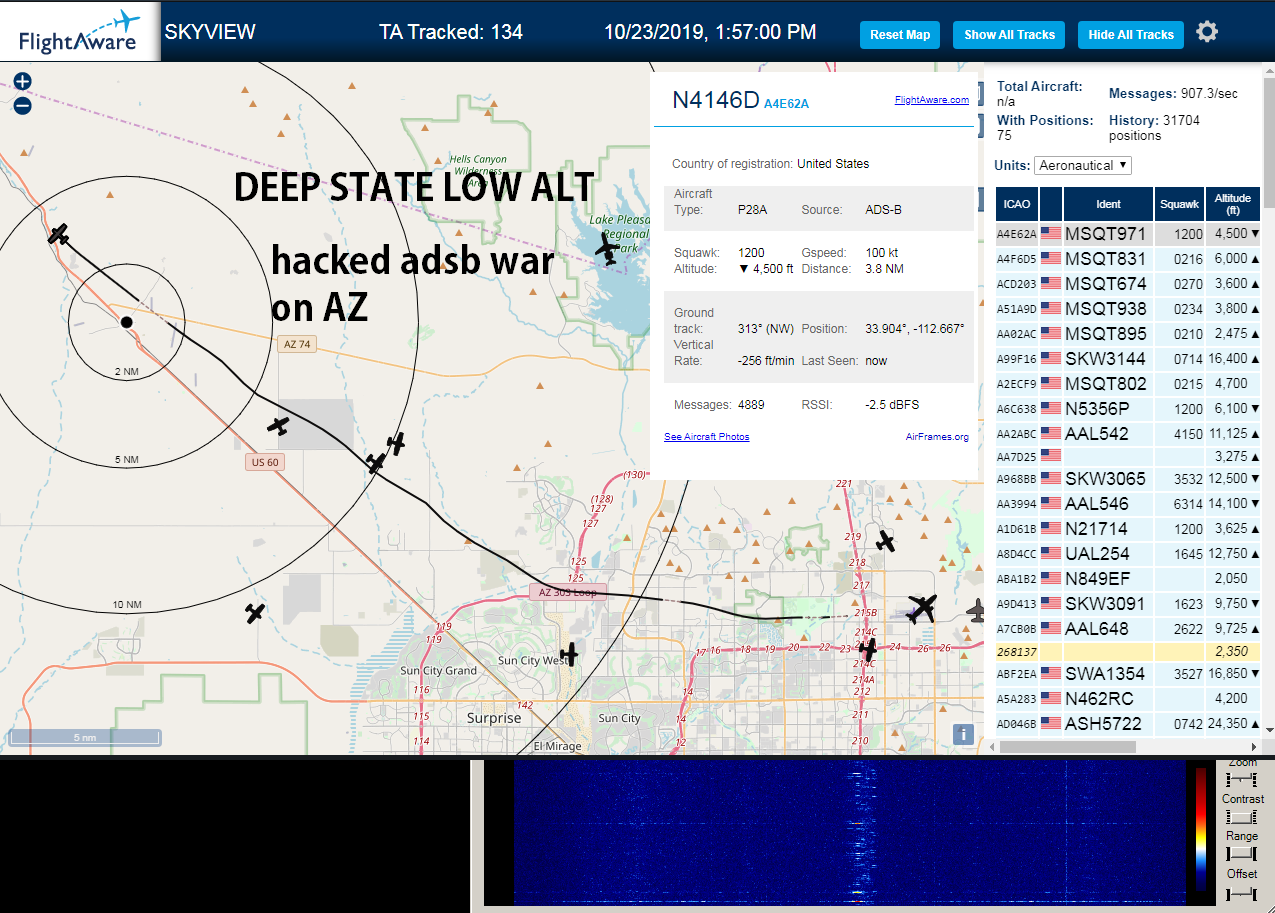
Task: Select the yellow 268137 row
Action: pos(1128,651)
